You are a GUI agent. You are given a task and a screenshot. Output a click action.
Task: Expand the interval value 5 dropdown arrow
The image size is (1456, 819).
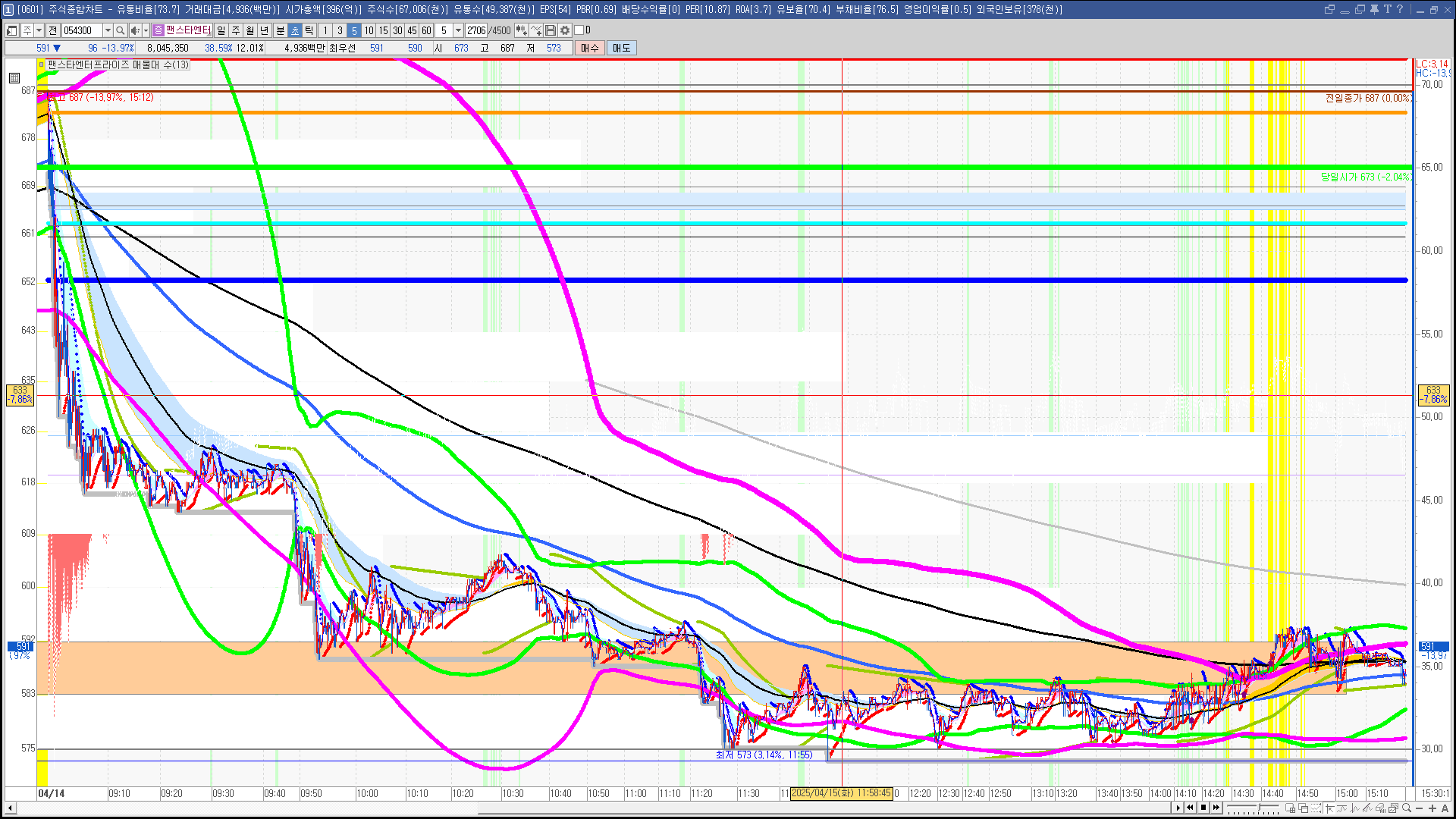(x=458, y=30)
